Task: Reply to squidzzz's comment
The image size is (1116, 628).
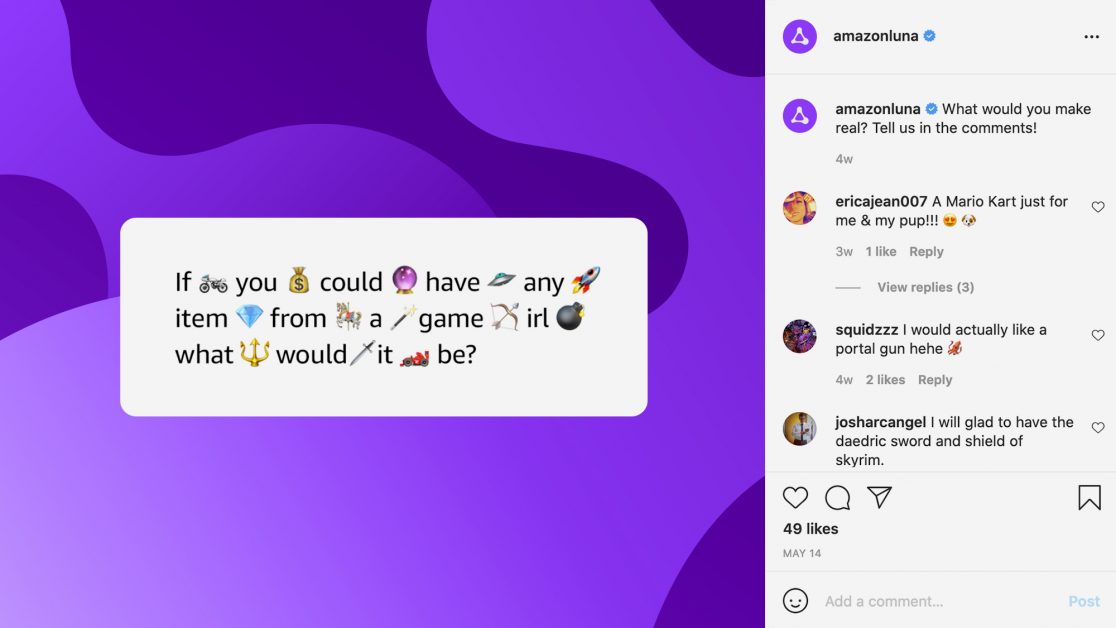Action: tap(935, 380)
